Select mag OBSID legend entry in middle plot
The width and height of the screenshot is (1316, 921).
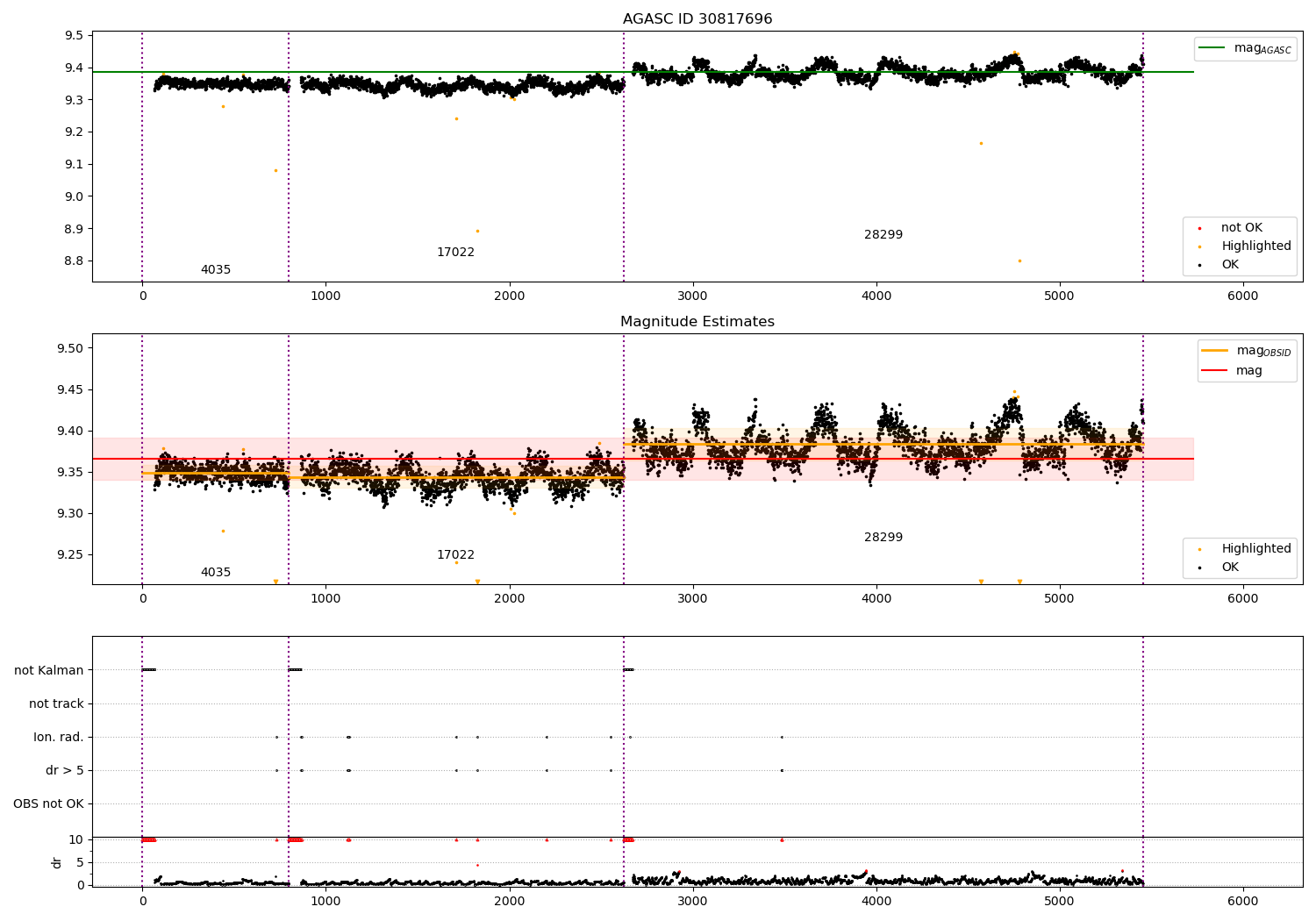point(1247,351)
